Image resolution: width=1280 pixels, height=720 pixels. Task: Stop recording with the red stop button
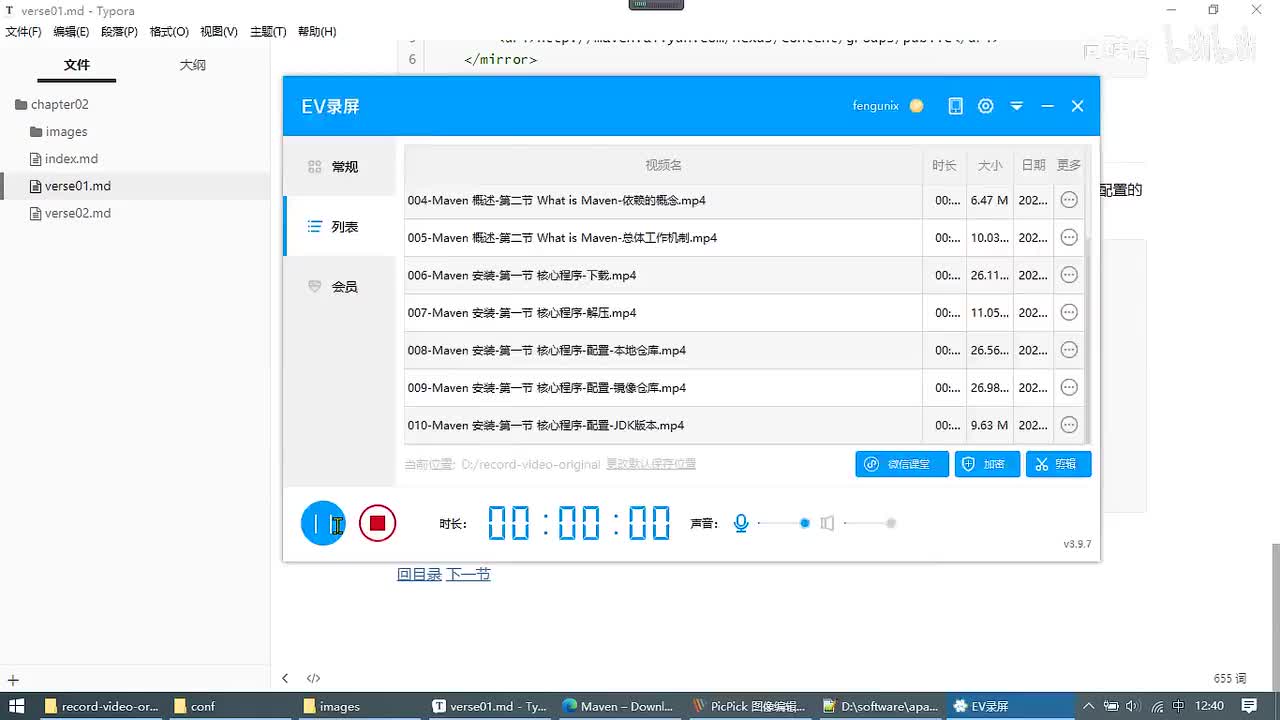pos(377,523)
